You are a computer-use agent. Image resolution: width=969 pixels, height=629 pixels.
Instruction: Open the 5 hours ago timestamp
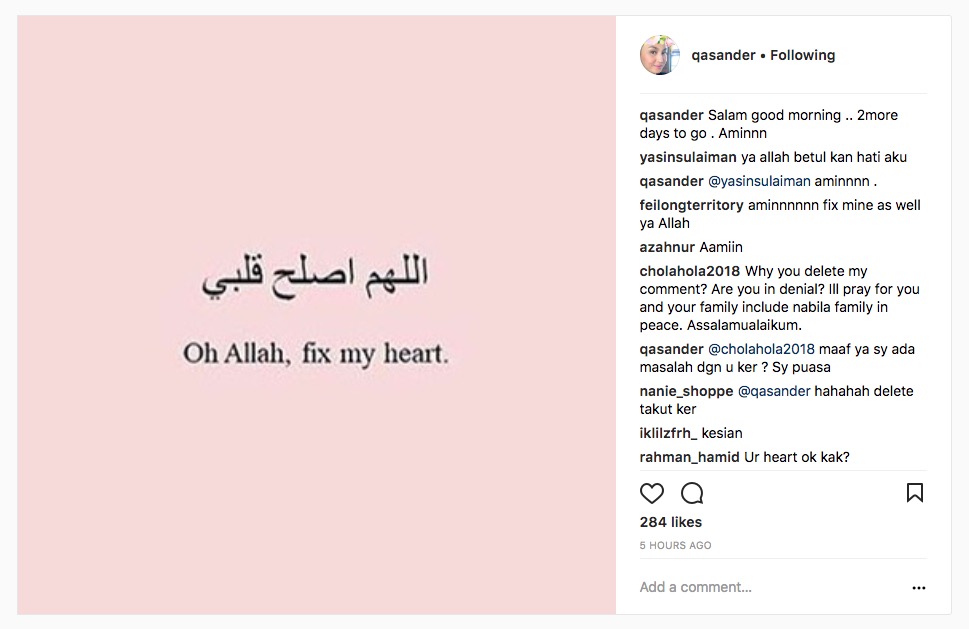(x=675, y=545)
